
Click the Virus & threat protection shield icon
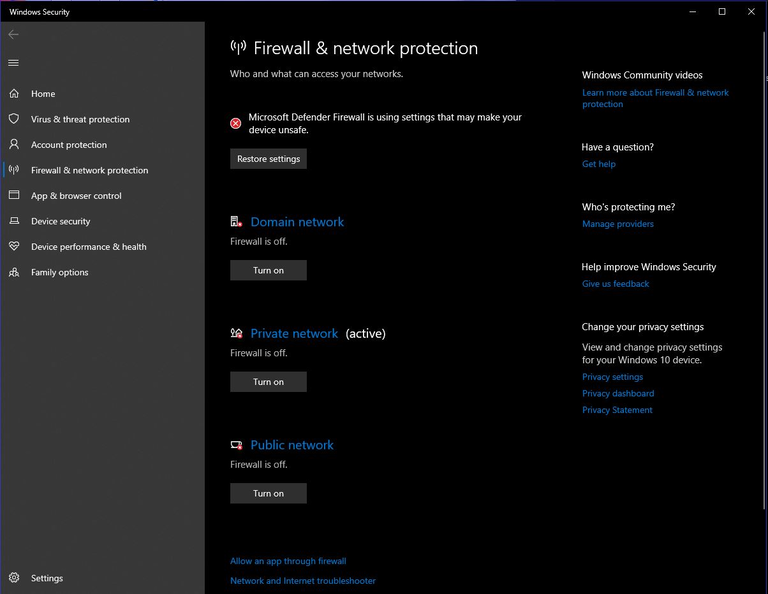pyautogui.click(x=14, y=119)
